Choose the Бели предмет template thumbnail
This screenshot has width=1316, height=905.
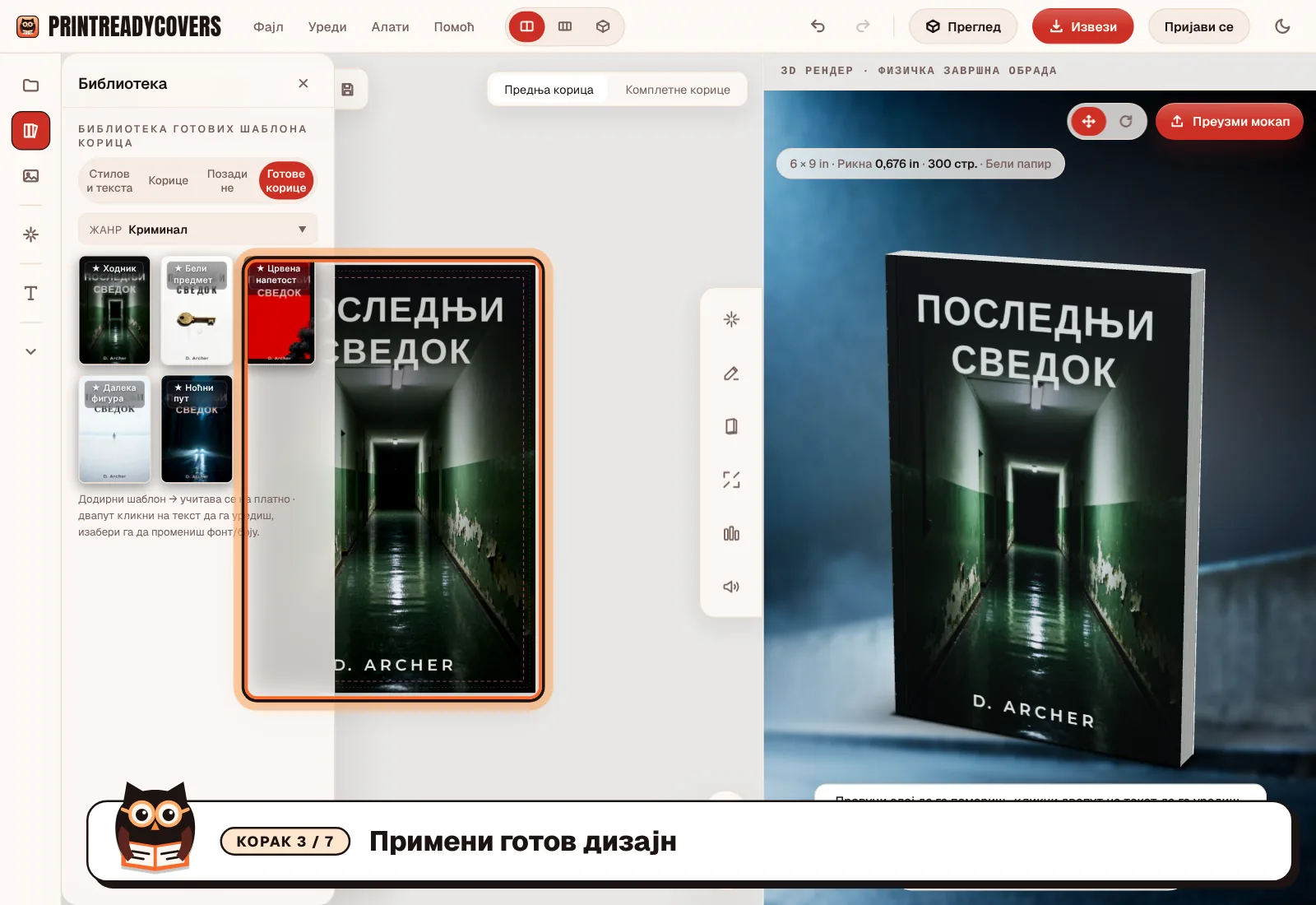tap(197, 310)
